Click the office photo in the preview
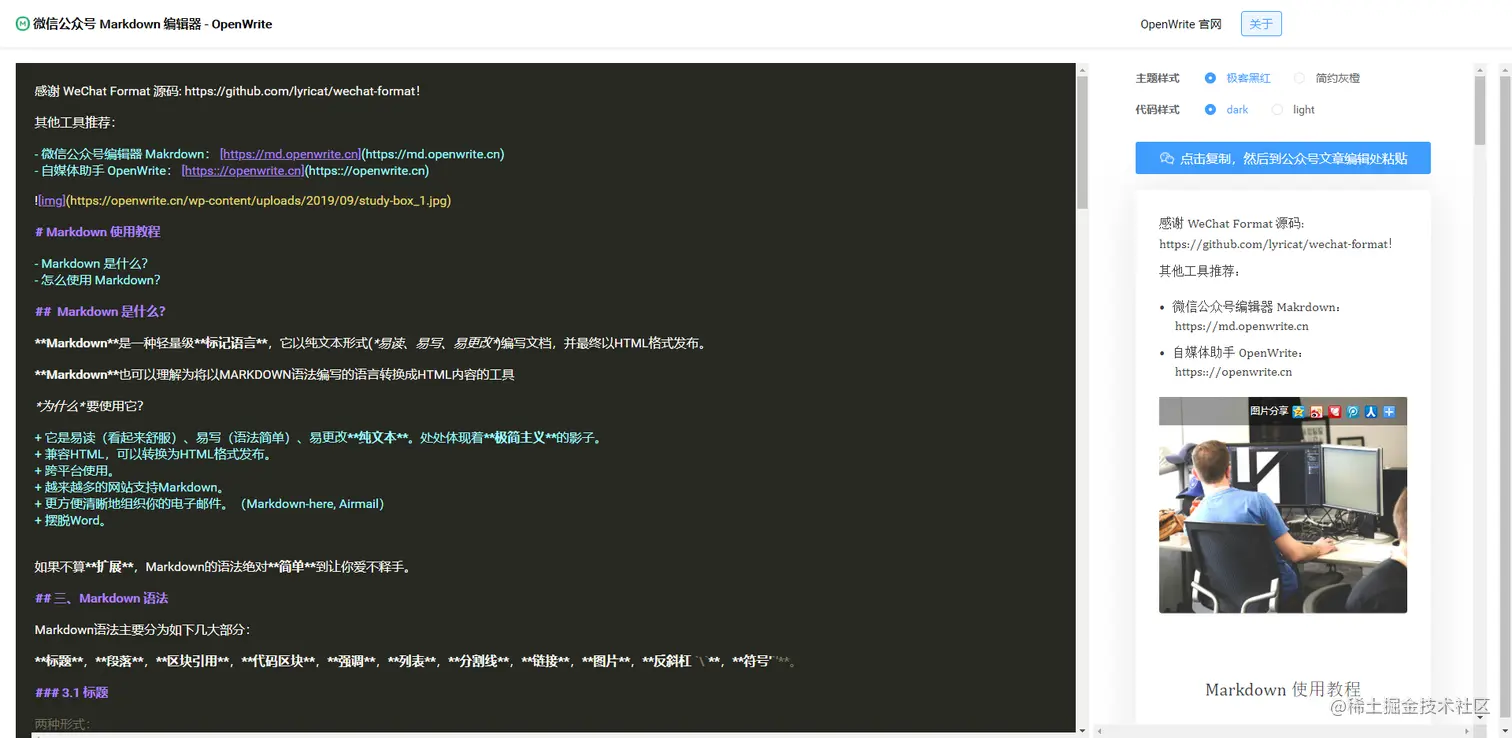The width and height of the screenshot is (1512, 738). [x=1283, y=505]
